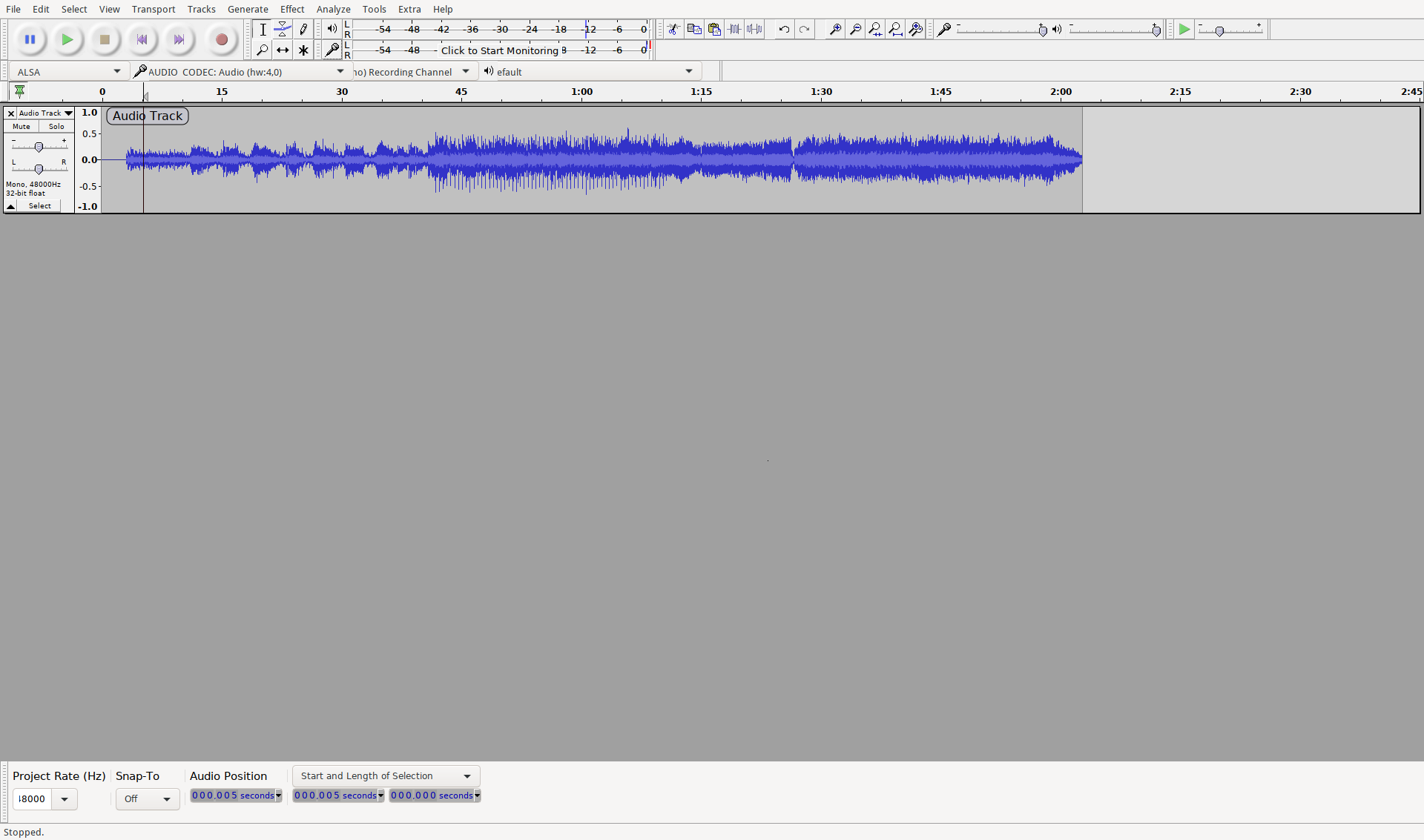Image resolution: width=1424 pixels, height=840 pixels.
Task: Select the Selection (I-beam) tool
Action: click(x=263, y=30)
